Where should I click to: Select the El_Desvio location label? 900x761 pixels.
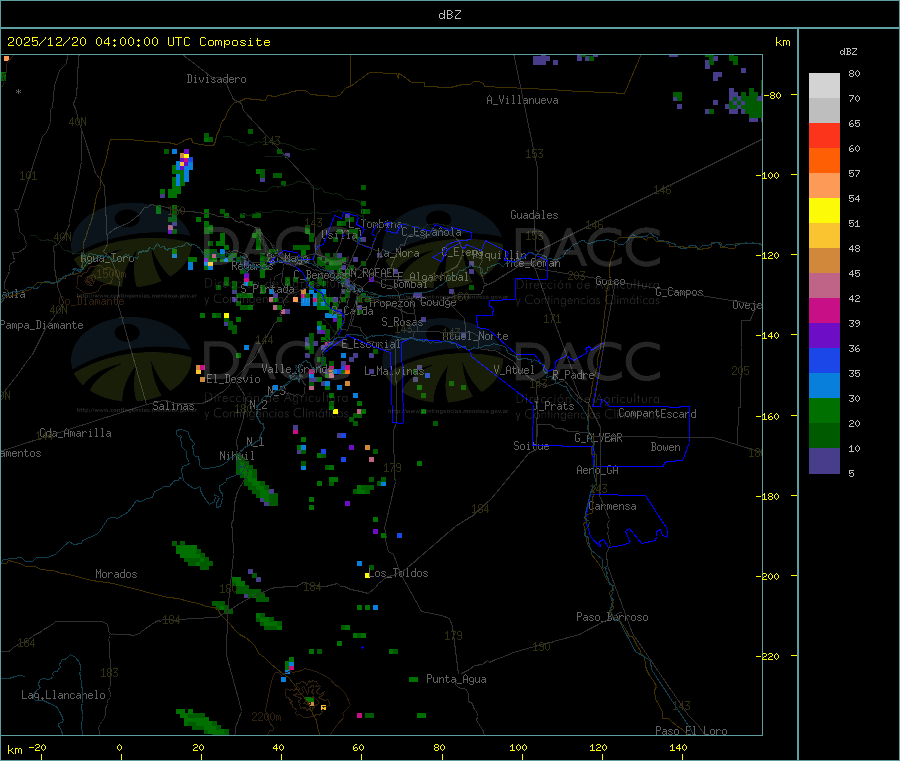click(x=233, y=379)
